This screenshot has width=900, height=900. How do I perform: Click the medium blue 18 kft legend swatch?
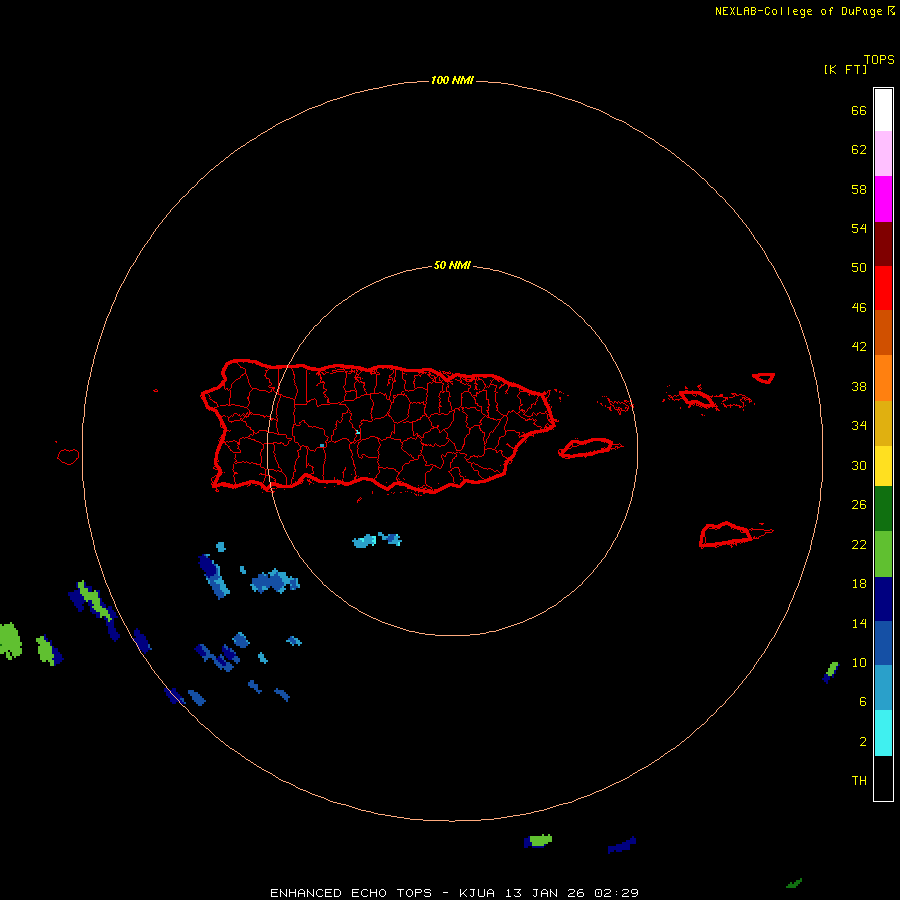click(883, 643)
